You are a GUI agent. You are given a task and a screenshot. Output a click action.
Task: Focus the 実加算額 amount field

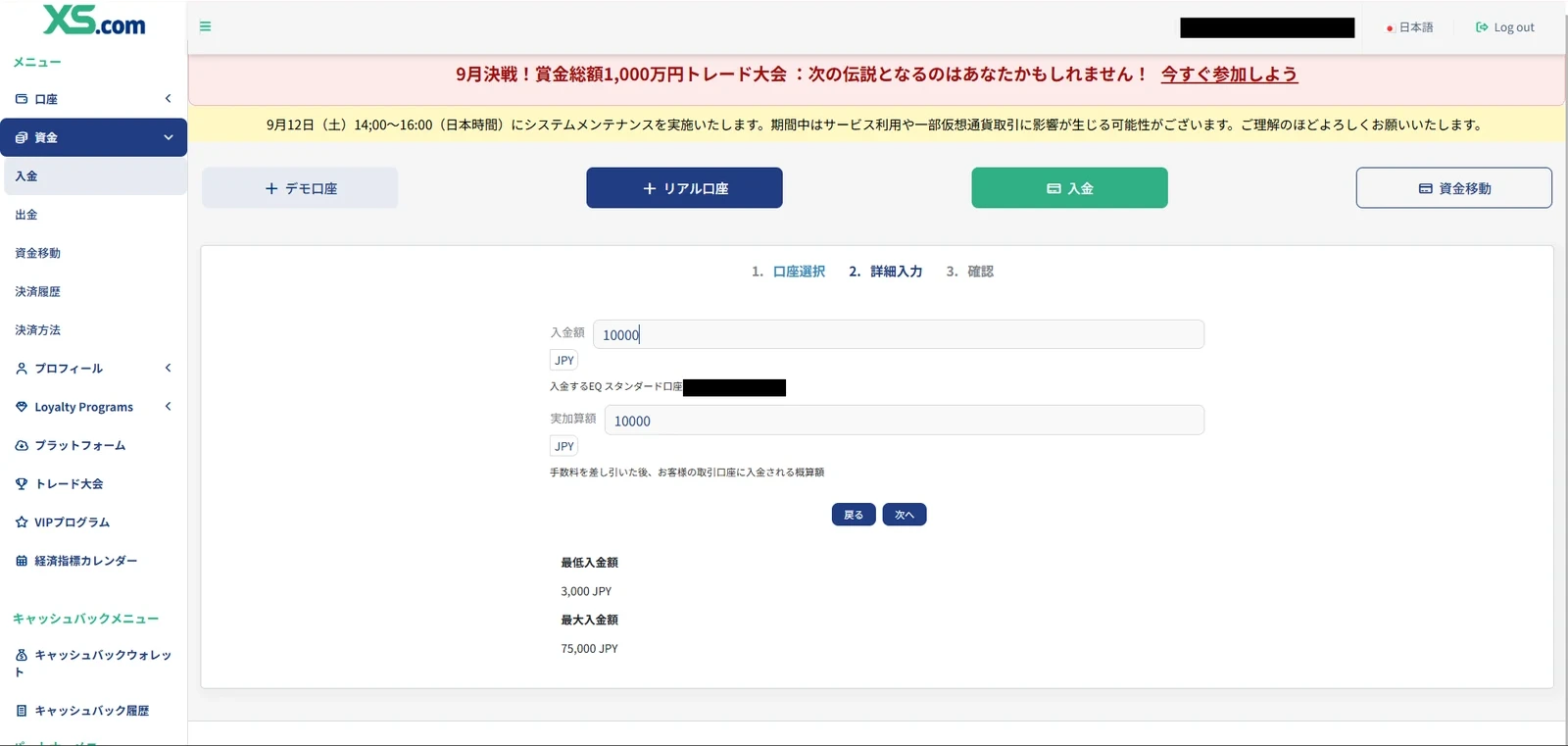(905, 421)
